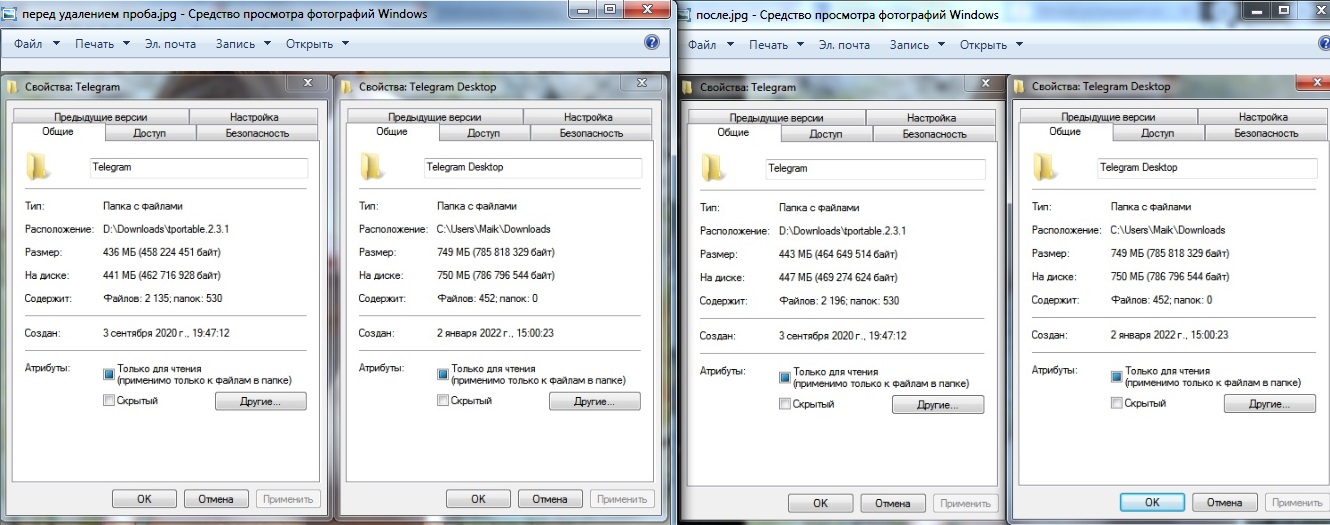Click Применить in Telegram dialog, после image
Screen dimensions: 1330x525
[965, 503]
